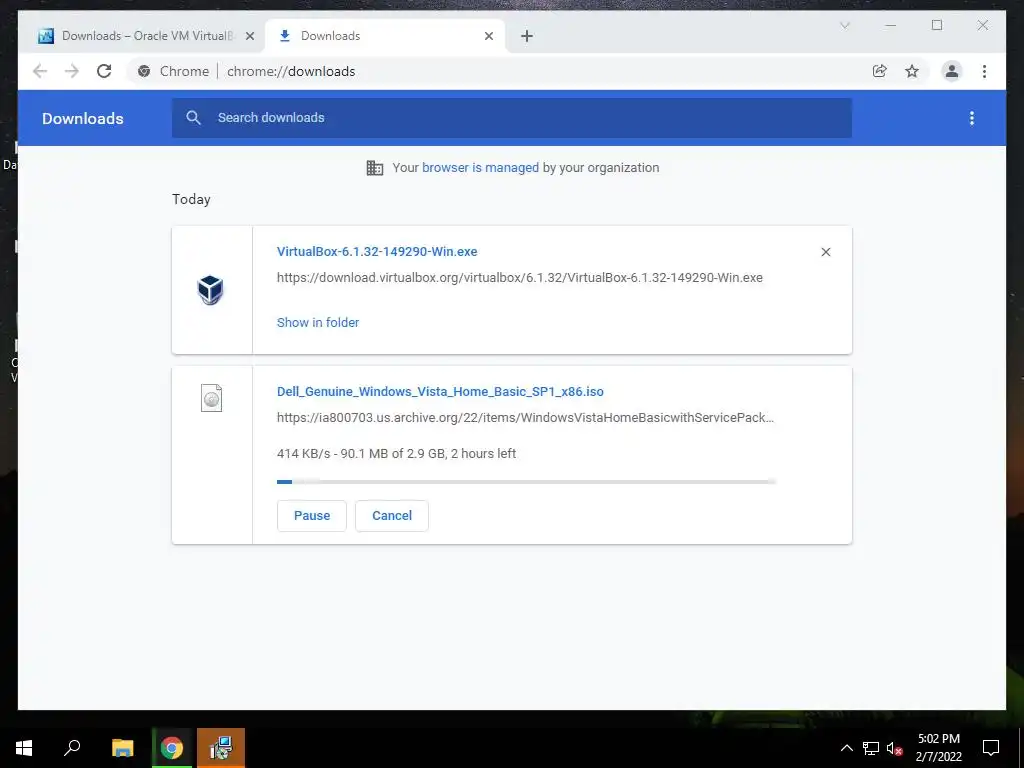The image size is (1024, 768).
Task: Open the notification center icon
Action: pyautogui.click(x=991, y=748)
